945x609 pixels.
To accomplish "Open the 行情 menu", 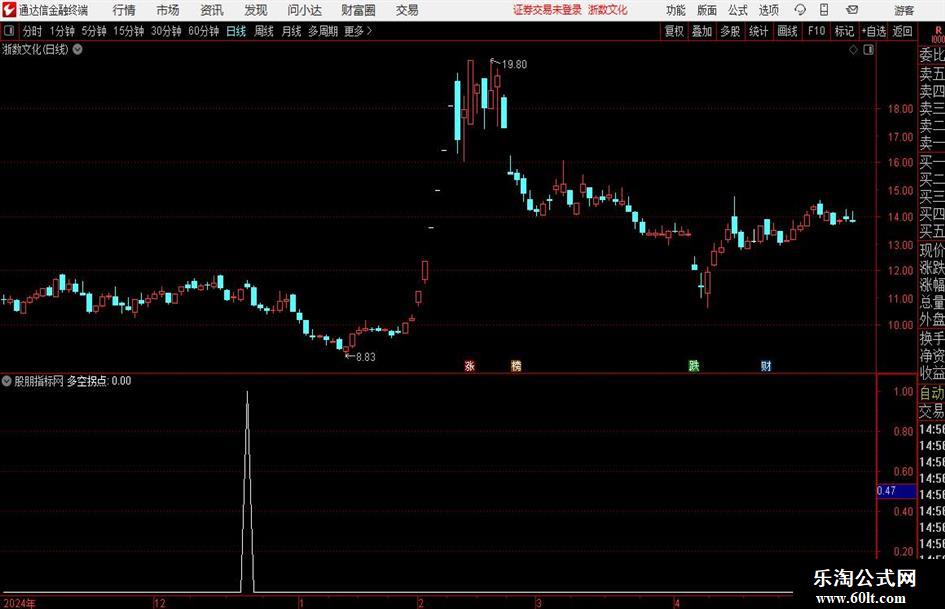I will (124, 10).
